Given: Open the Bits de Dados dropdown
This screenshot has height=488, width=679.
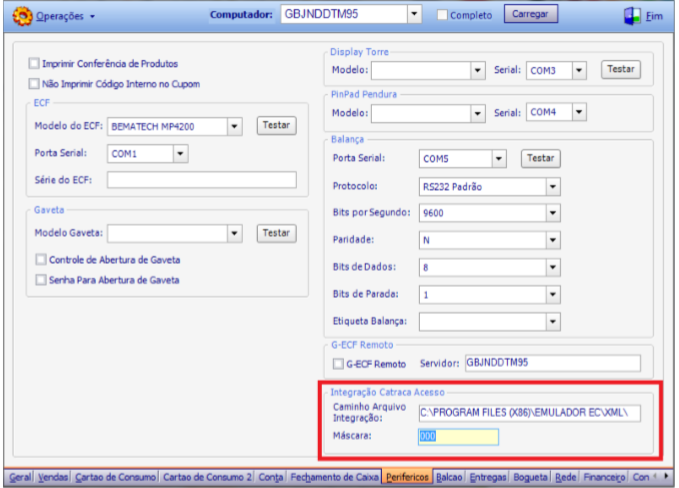Looking at the screenshot, I should (553, 268).
